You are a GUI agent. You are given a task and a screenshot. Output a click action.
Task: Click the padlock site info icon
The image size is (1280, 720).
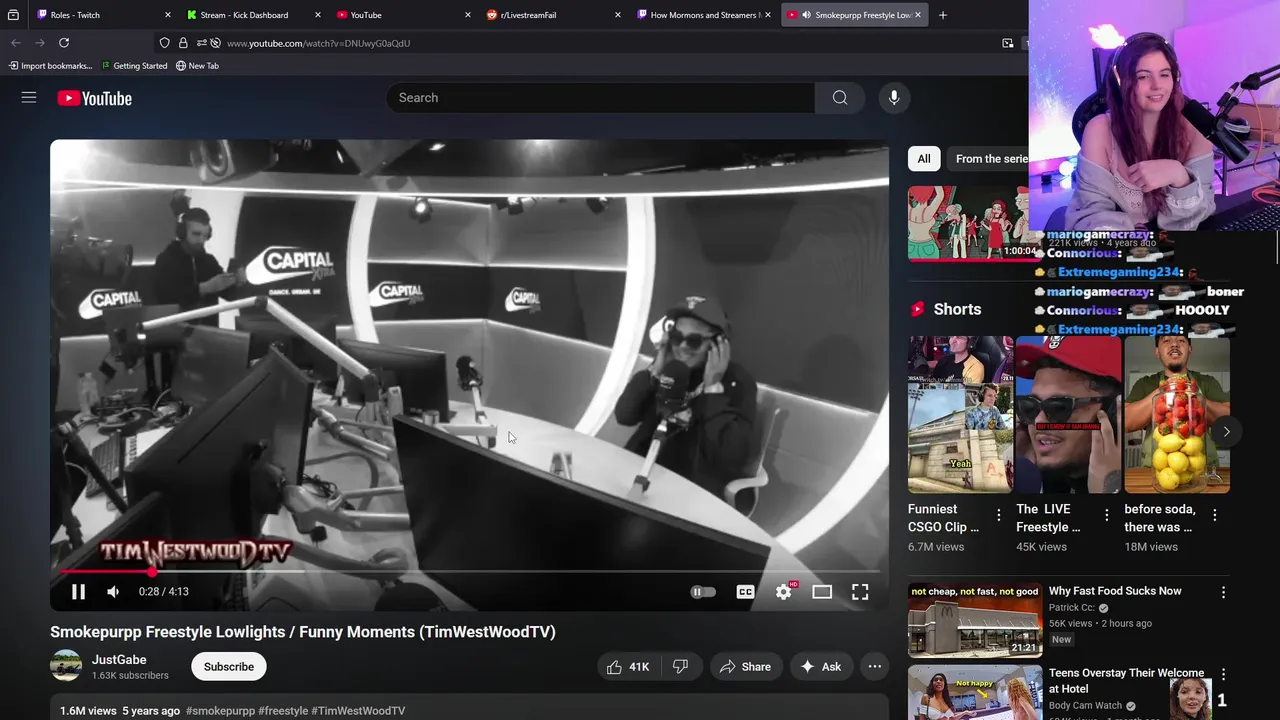pos(183,43)
